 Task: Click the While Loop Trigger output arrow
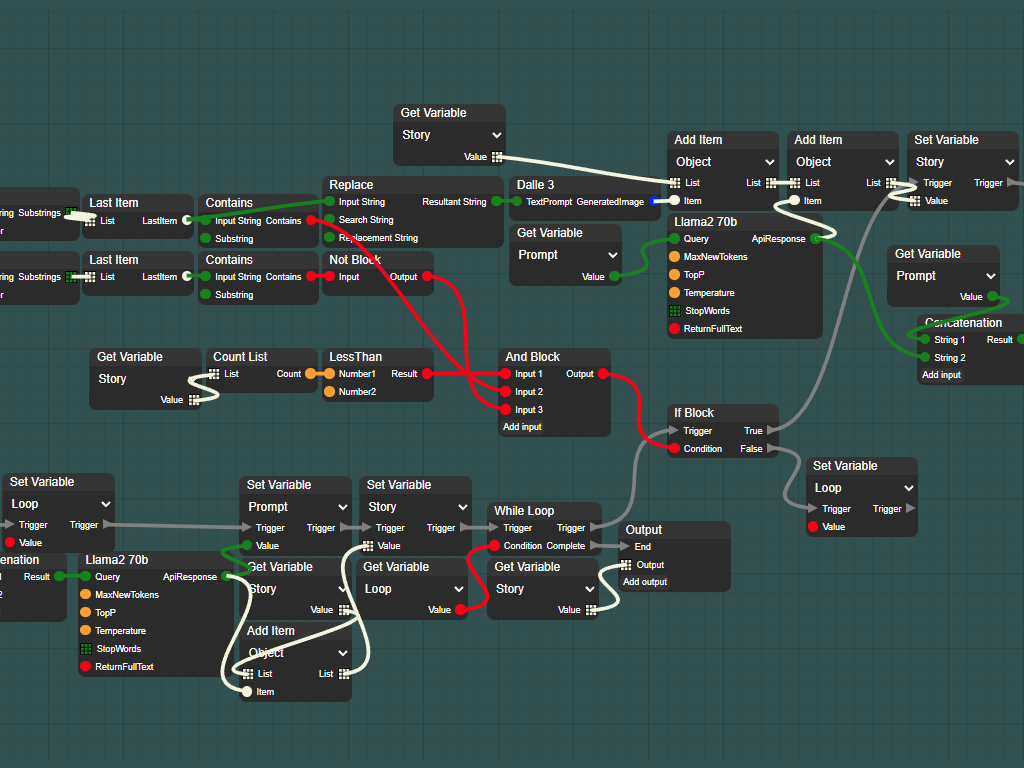point(594,528)
